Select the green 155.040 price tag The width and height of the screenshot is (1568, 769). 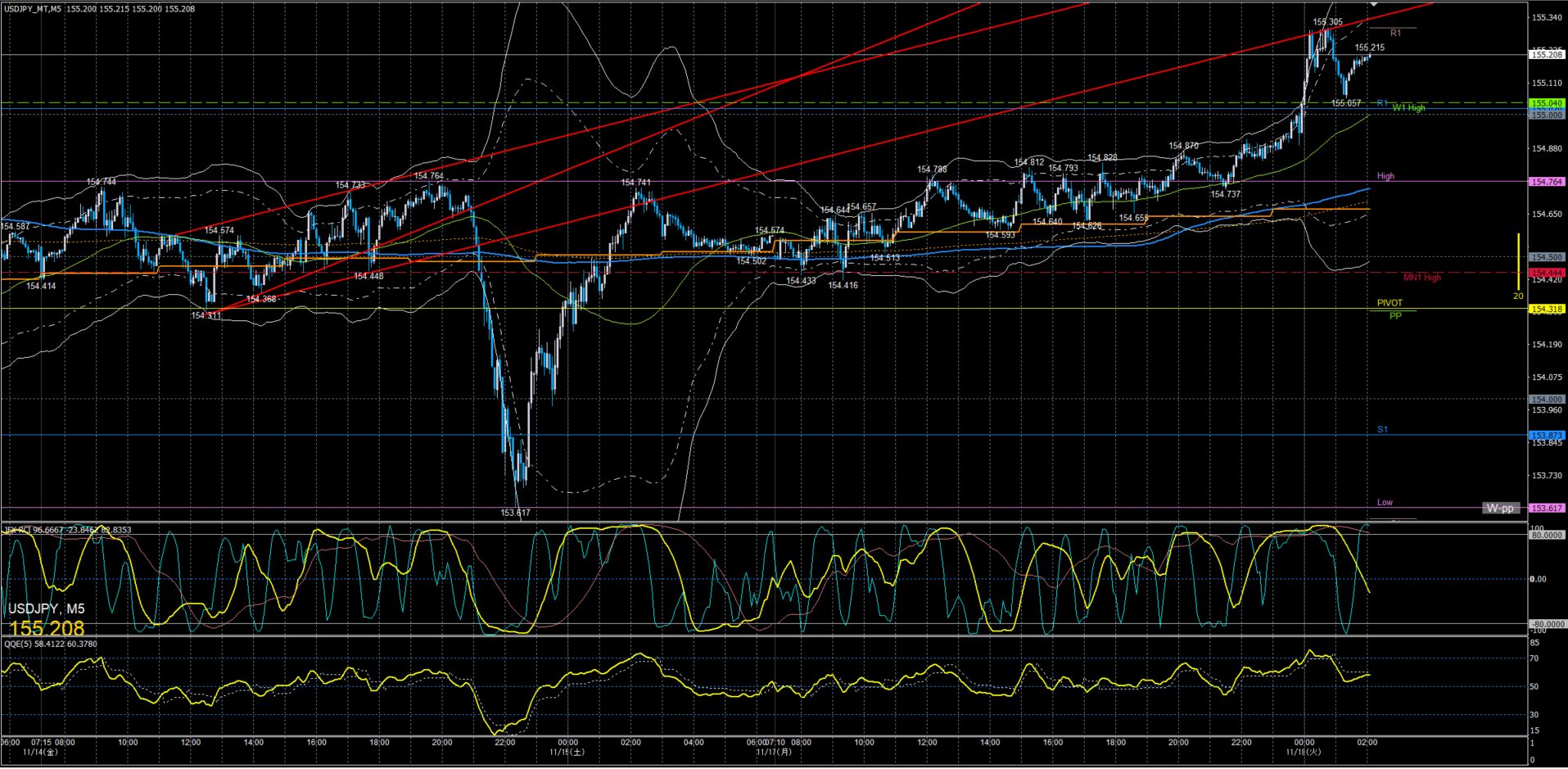pyautogui.click(x=1547, y=104)
